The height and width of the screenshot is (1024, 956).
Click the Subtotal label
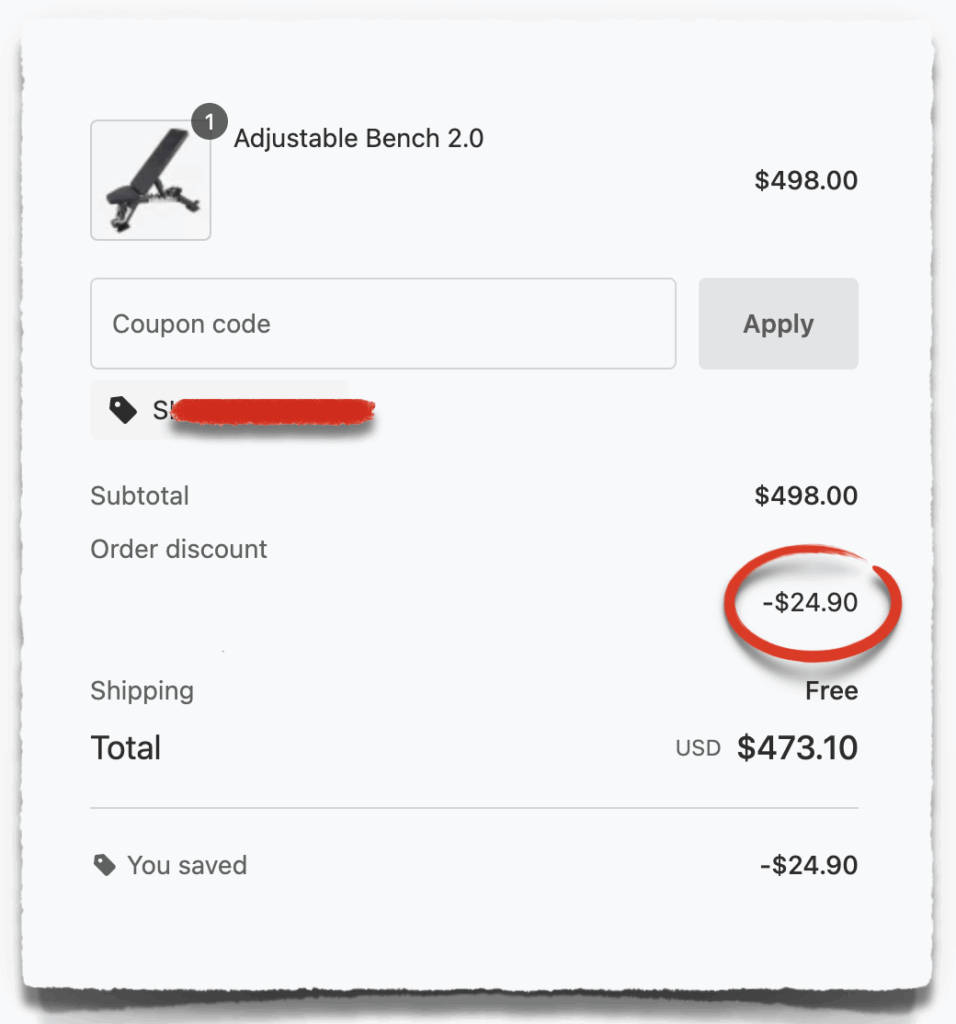tap(139, 495)
